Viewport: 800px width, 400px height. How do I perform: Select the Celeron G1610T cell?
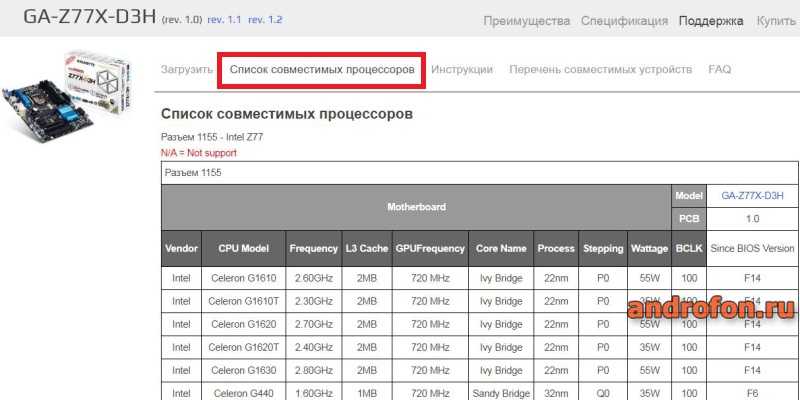pyautogui.click(x=243, y=301)
